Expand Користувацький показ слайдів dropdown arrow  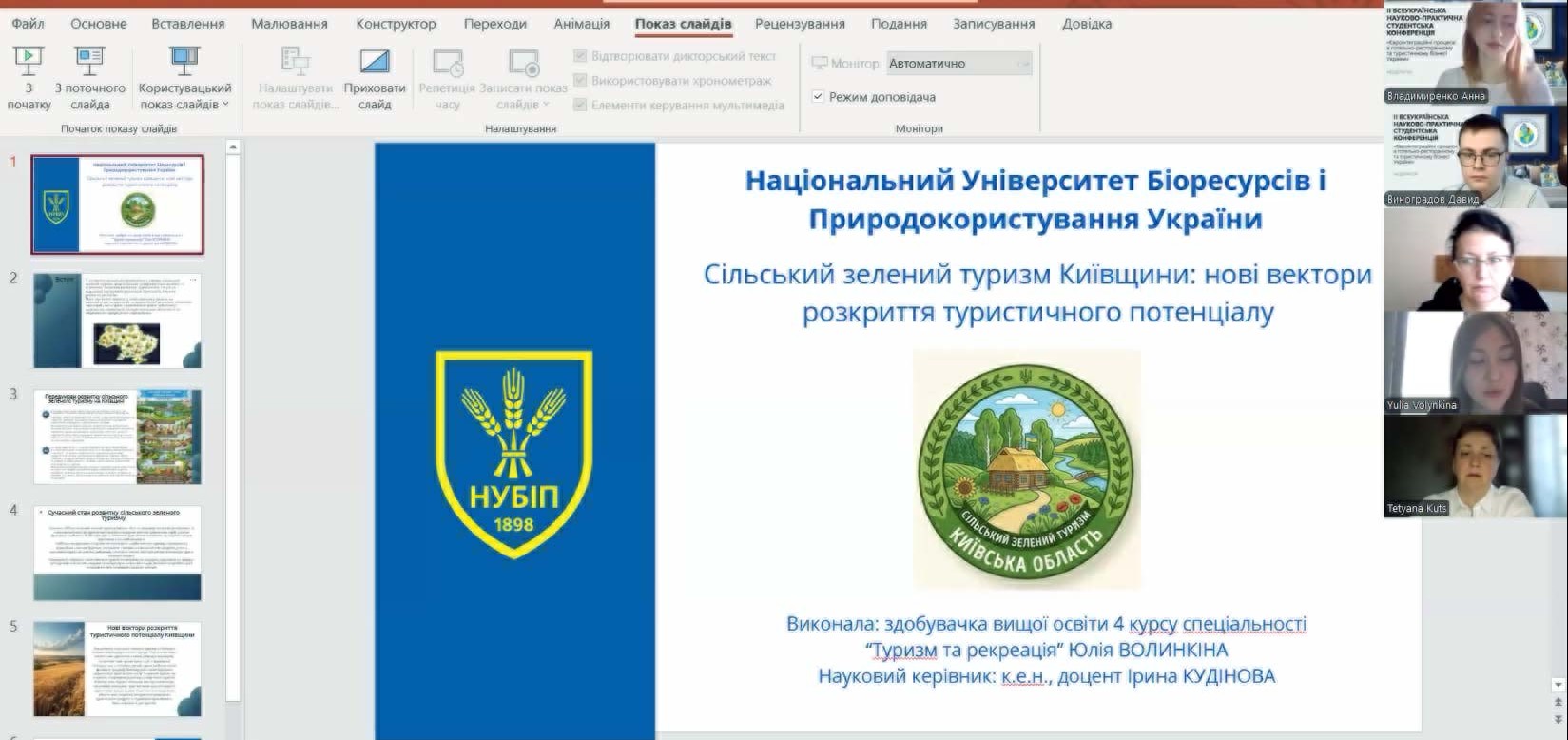(225, 105)
